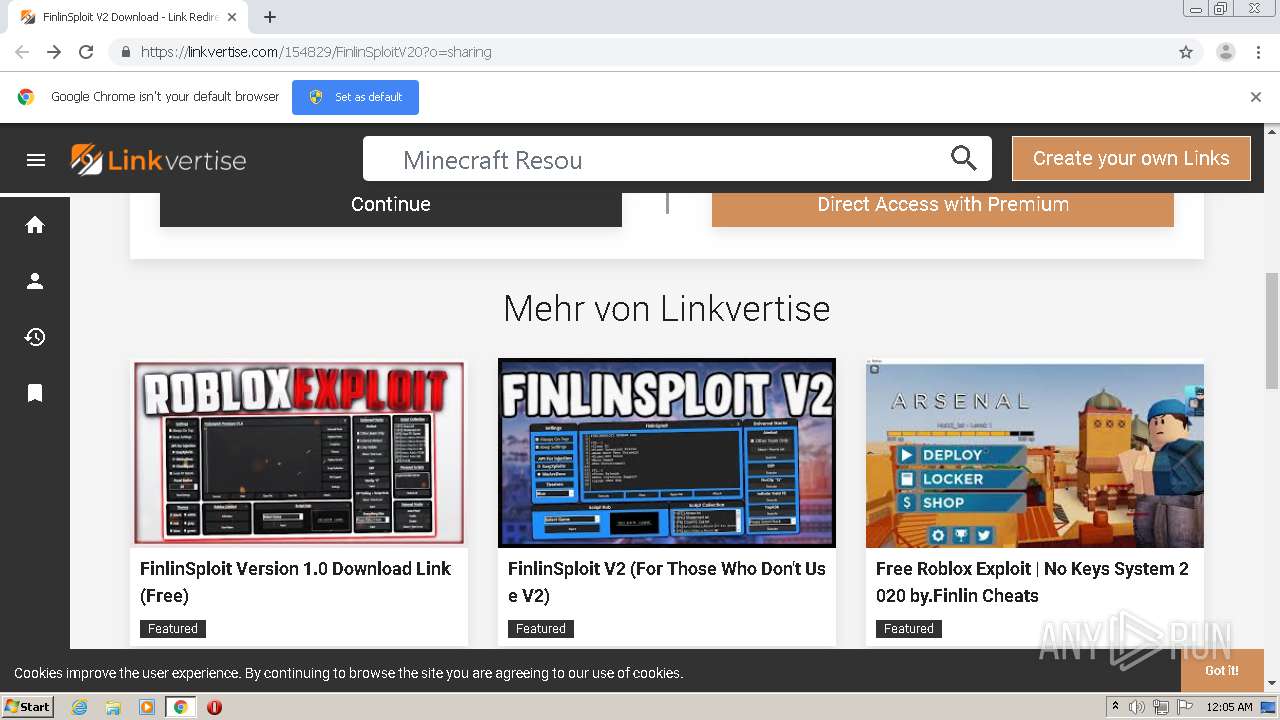Open the Arsenal game thumbnail

[1035, 453]
